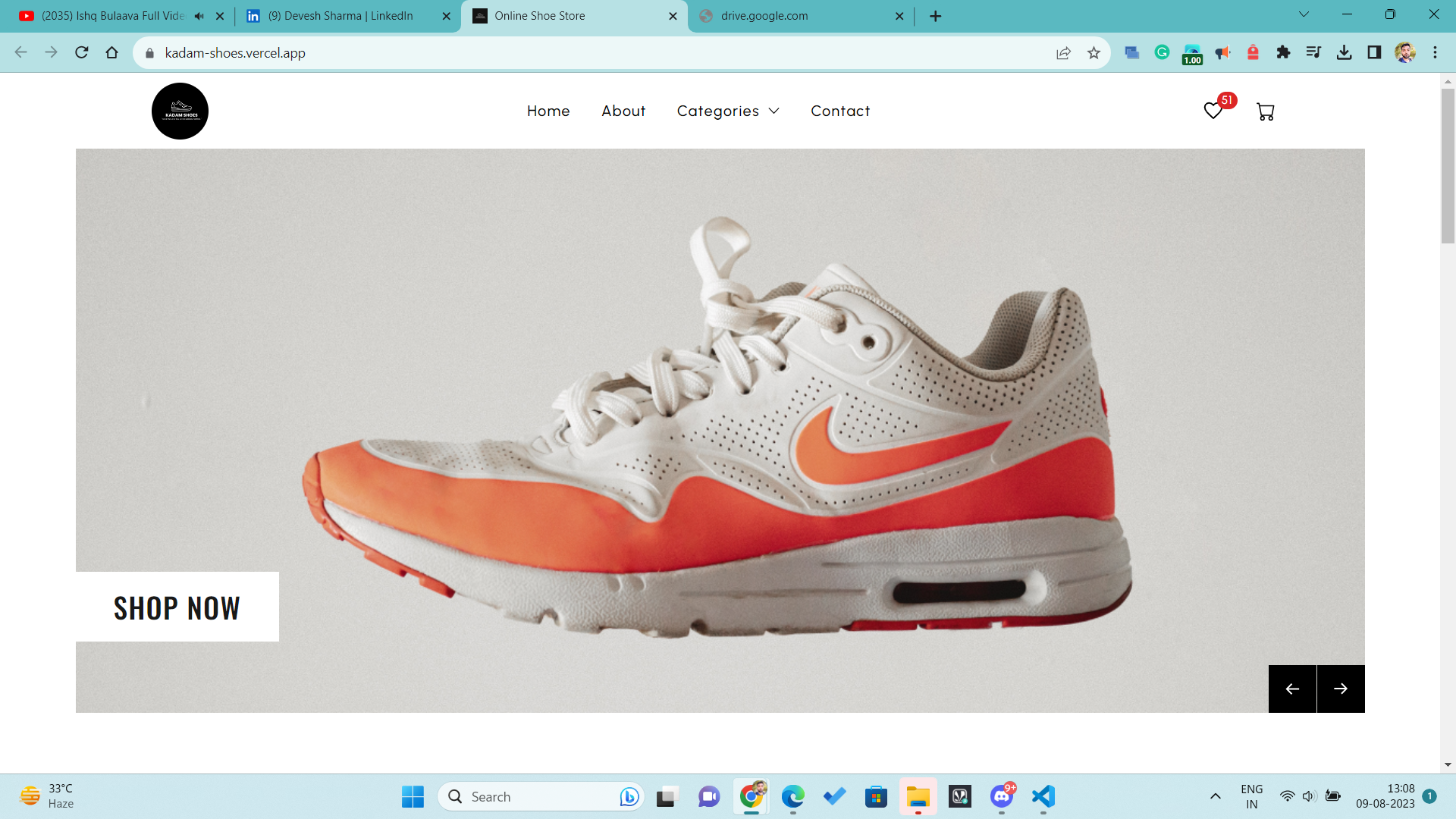
Task: Open the Grammarly extension icon
Action: coord(1162,52)
